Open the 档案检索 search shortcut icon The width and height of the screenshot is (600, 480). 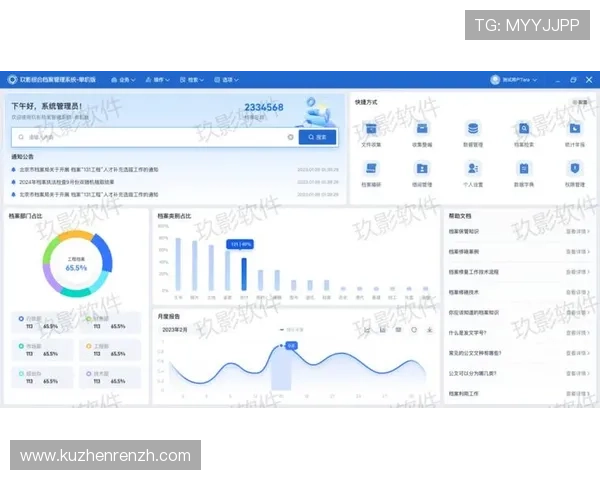pyautogui.click(x=523, y=129)
